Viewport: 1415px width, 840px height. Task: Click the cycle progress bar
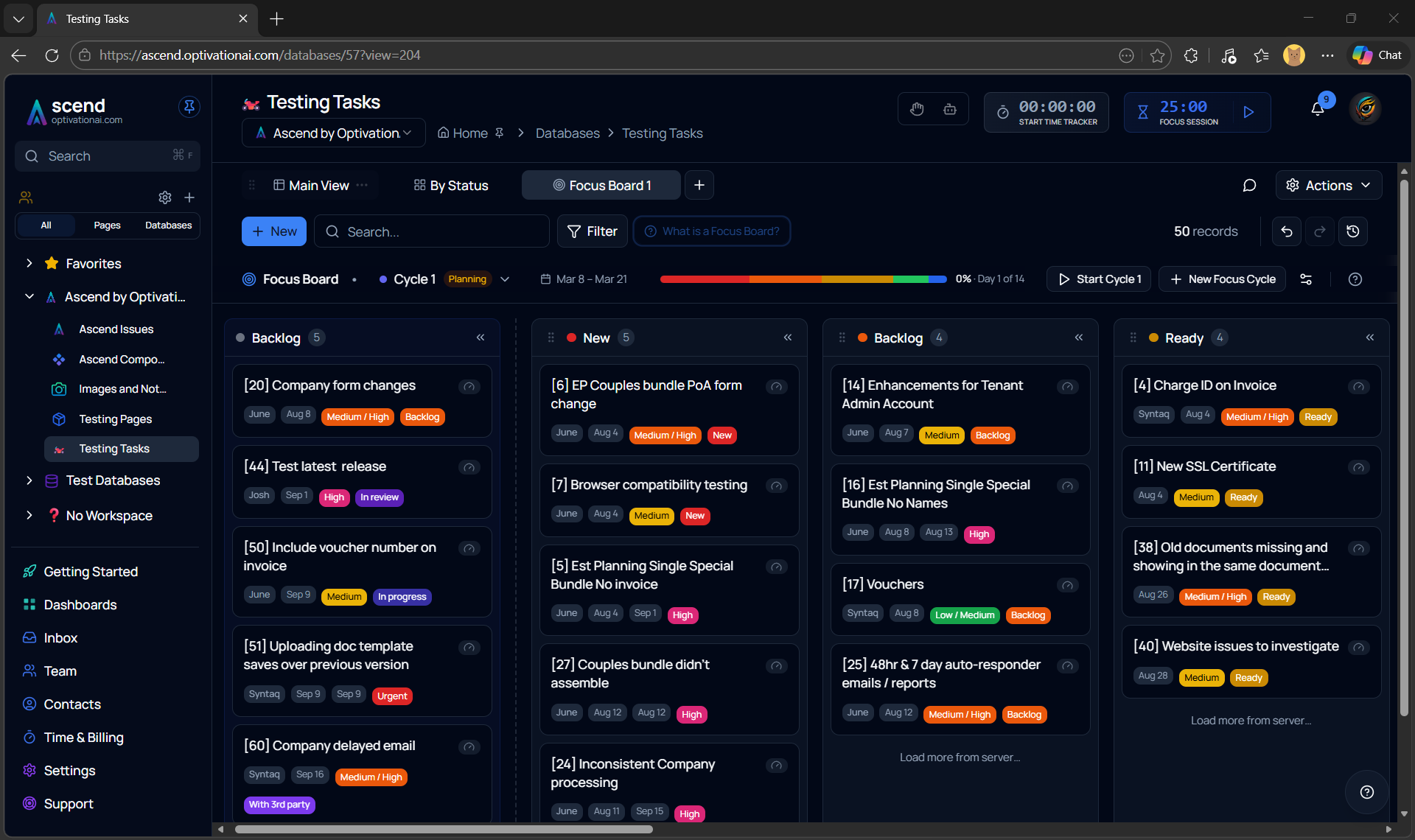point(803,279)
